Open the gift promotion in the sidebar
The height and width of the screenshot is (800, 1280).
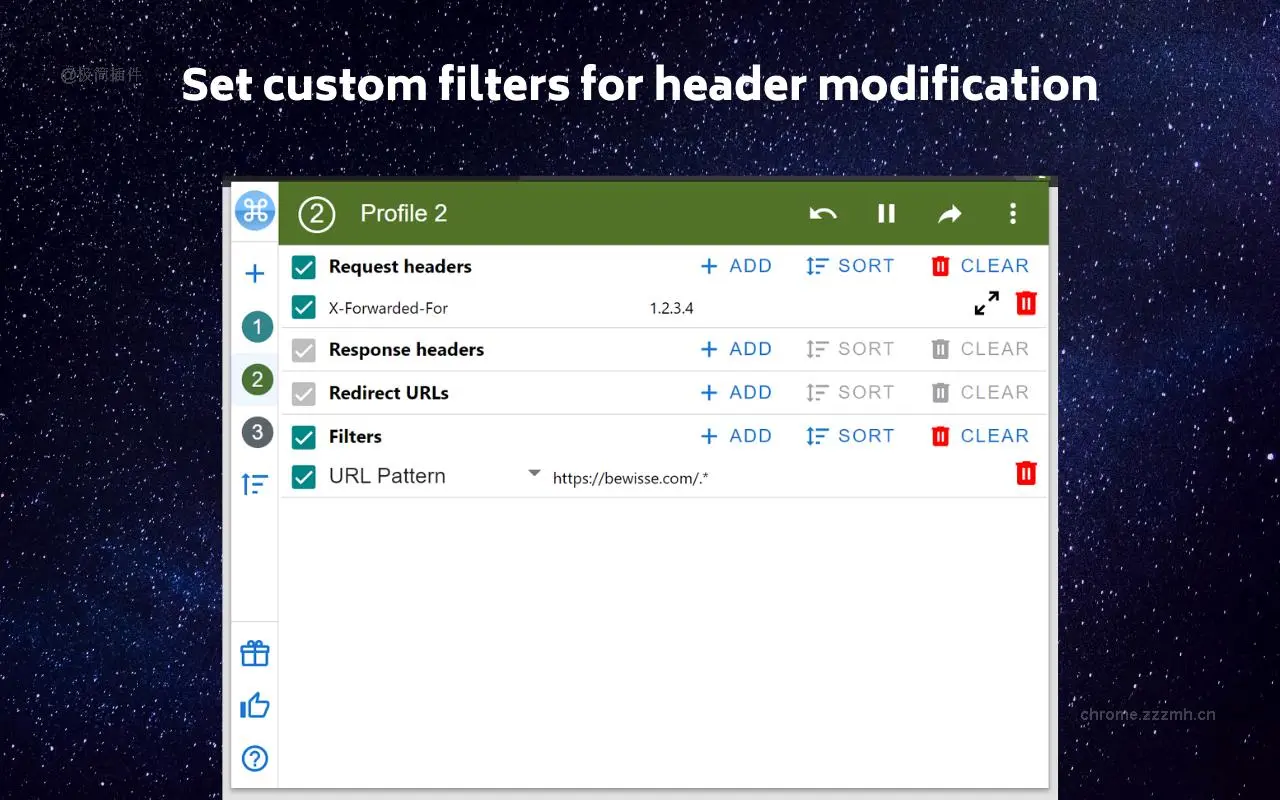click(x=254, y=653)
